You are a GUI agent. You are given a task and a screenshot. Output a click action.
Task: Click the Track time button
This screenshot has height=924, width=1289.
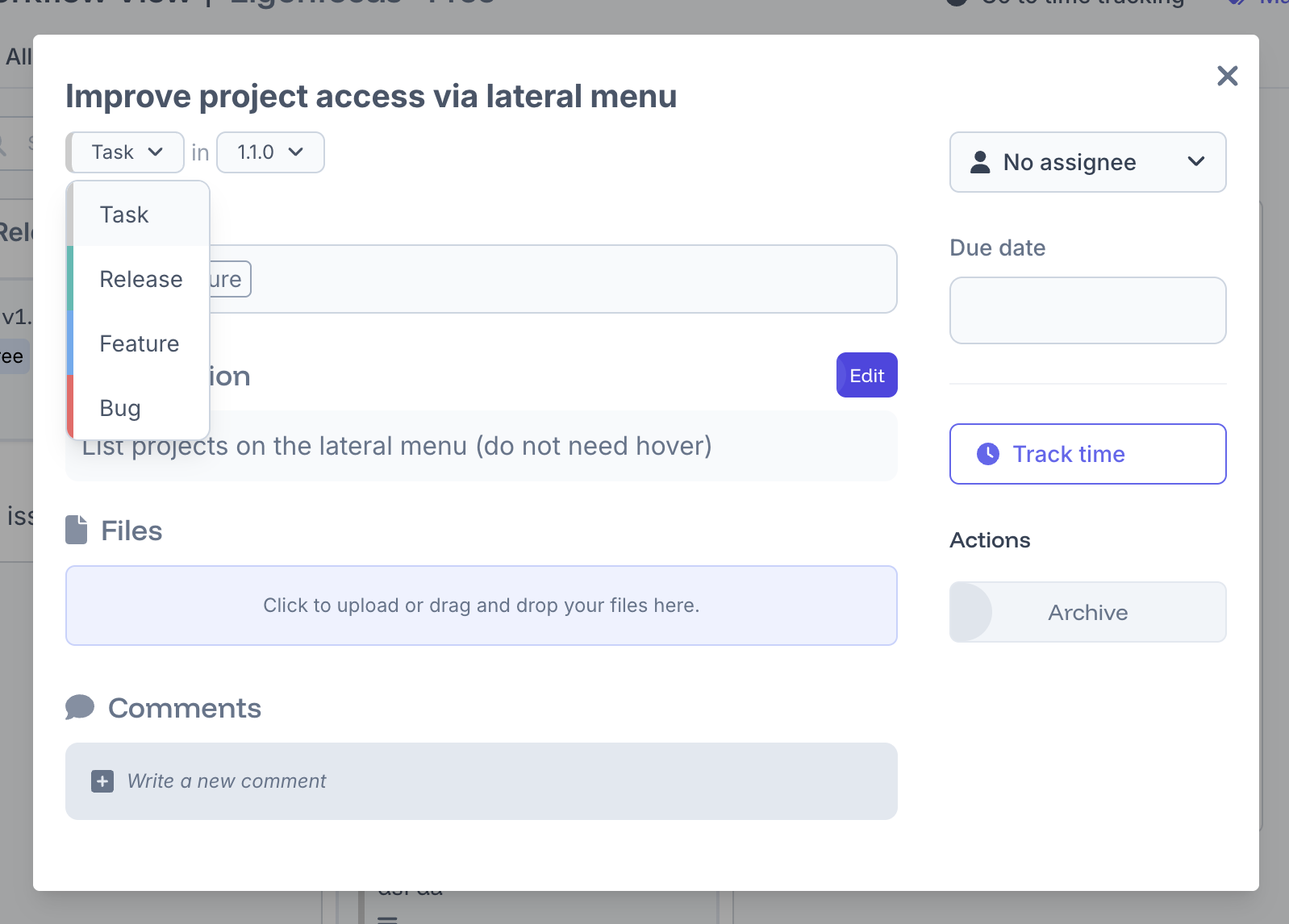point(1087,454)
